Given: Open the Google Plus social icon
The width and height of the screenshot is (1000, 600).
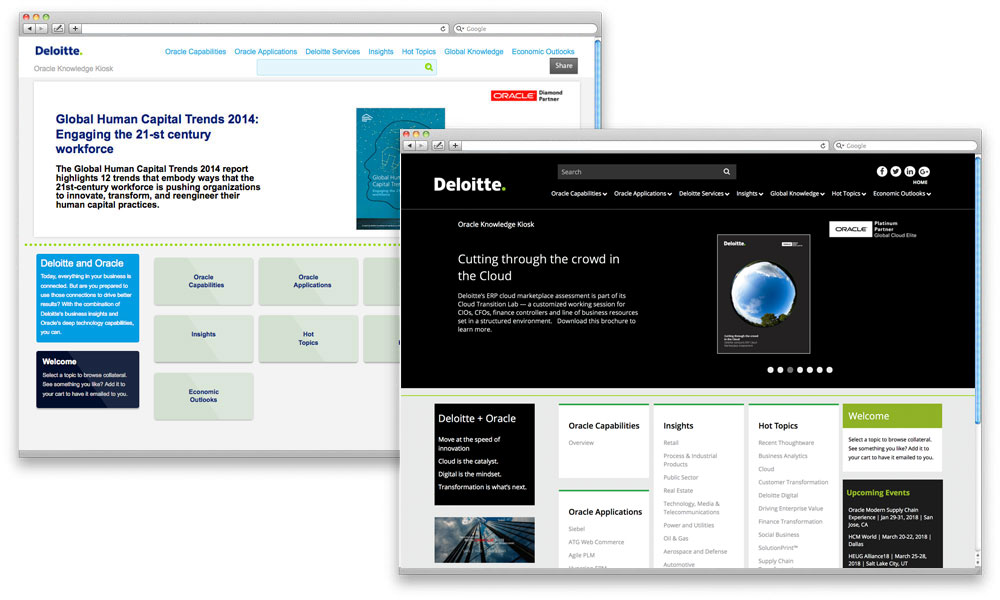Looking at the screenshot, I should (924, 171).
